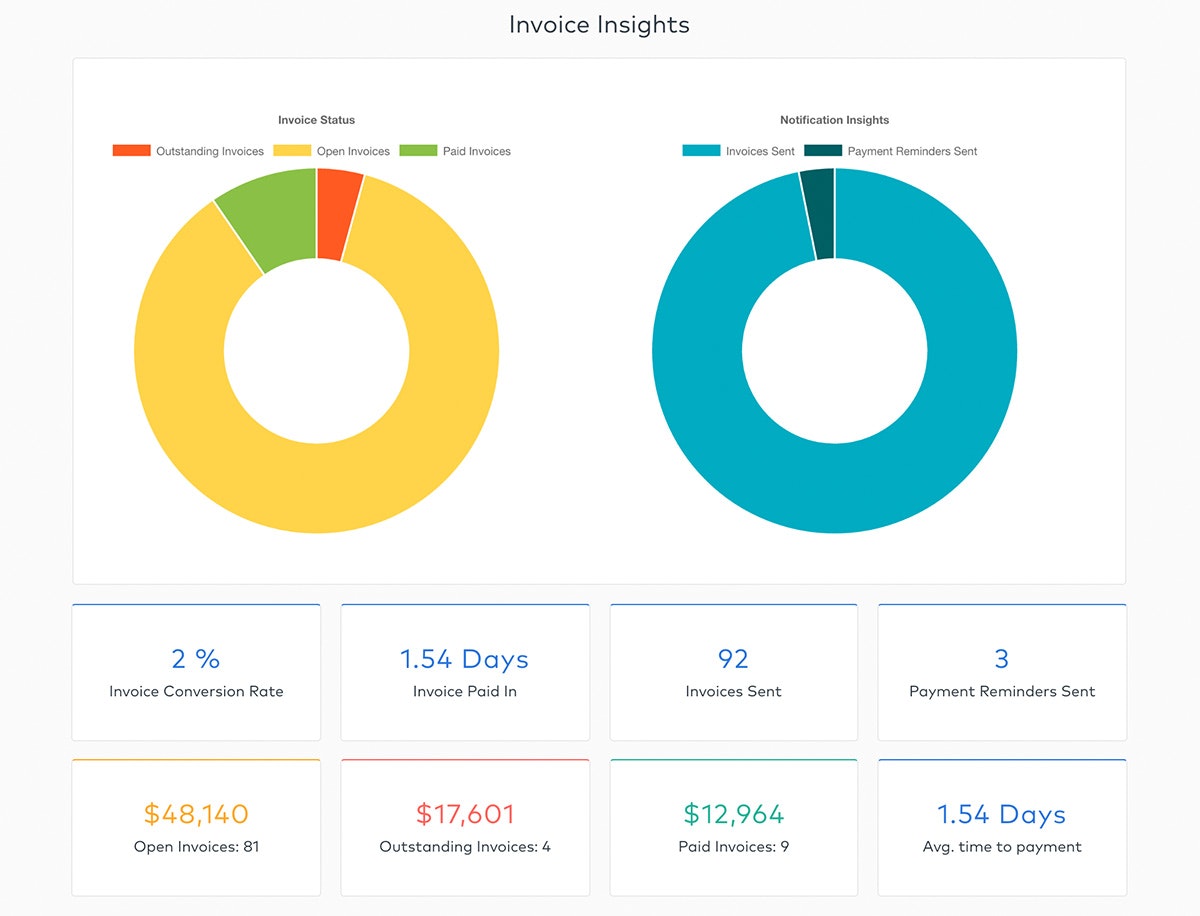Select the orange outstanding slice of Invoice Status

pos(336,214)
